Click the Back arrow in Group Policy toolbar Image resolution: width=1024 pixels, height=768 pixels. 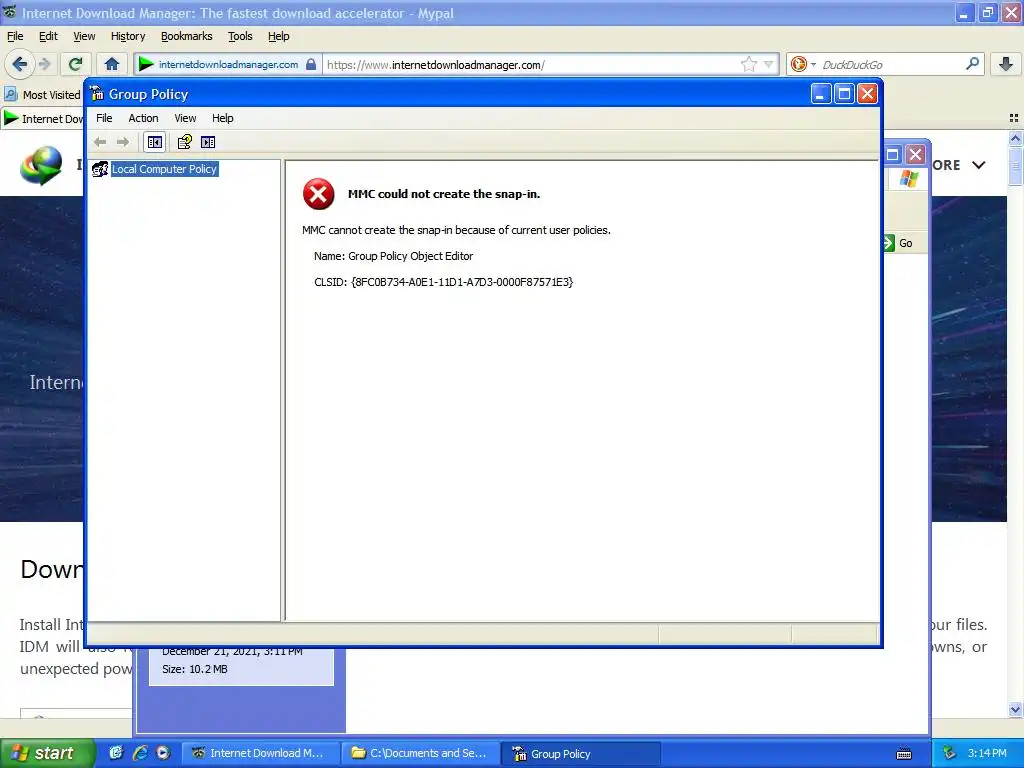(100, 142)
